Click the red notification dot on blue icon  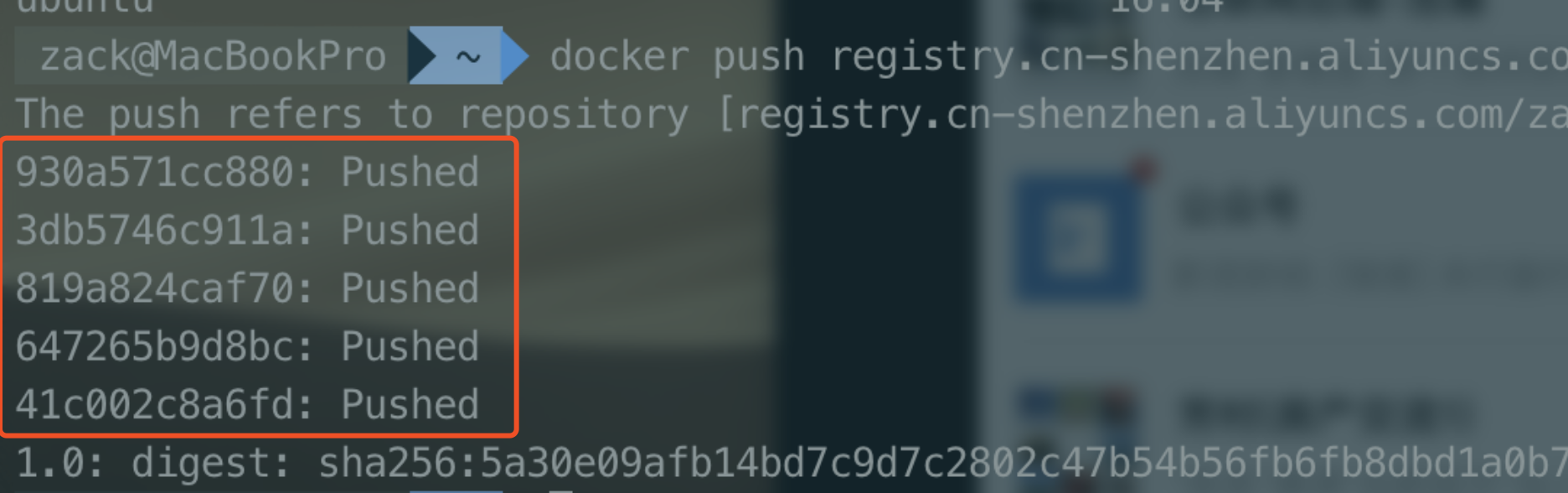(x=1143, y=170)
